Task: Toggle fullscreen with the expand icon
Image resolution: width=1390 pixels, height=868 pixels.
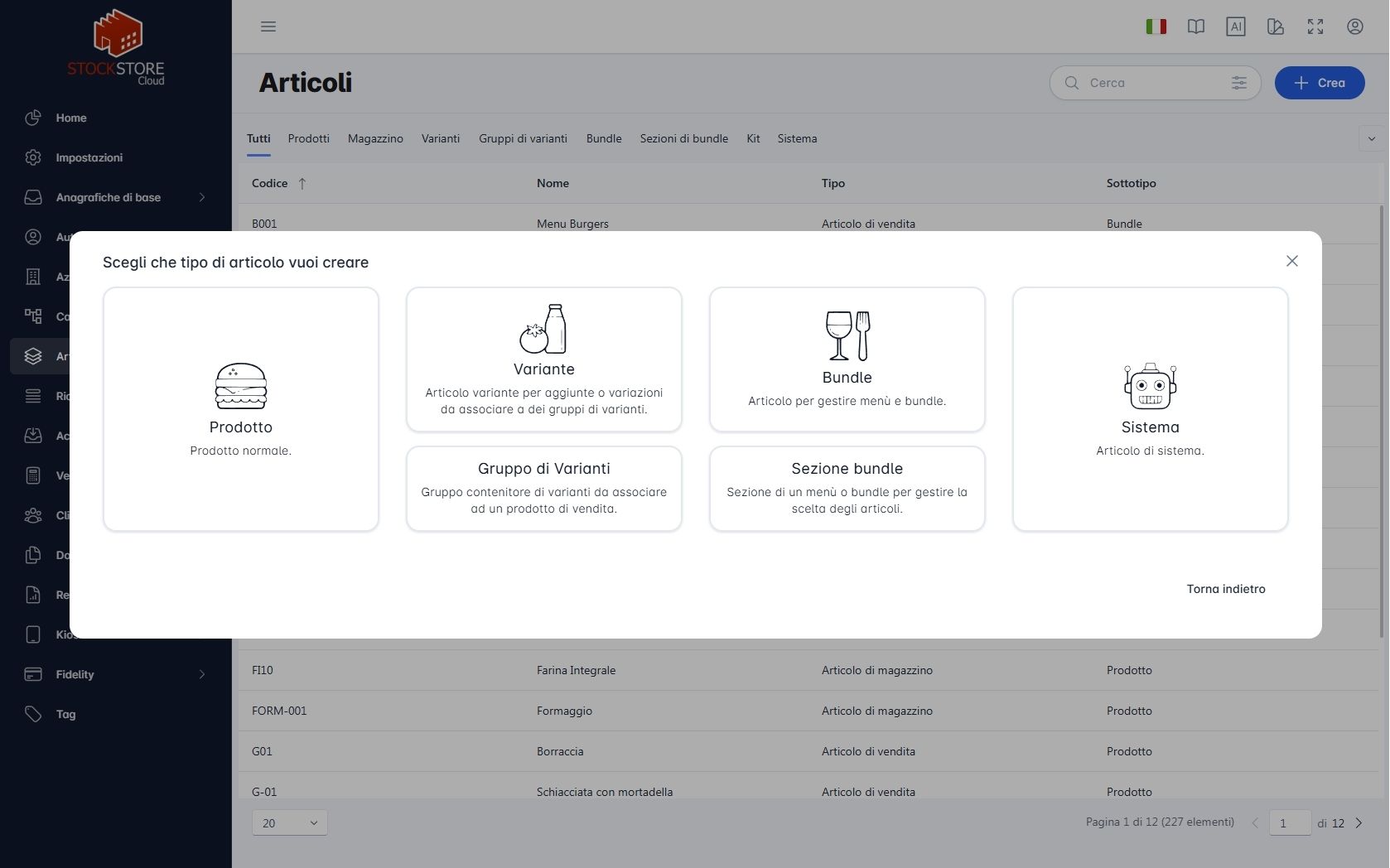Action: point(1315,27)
